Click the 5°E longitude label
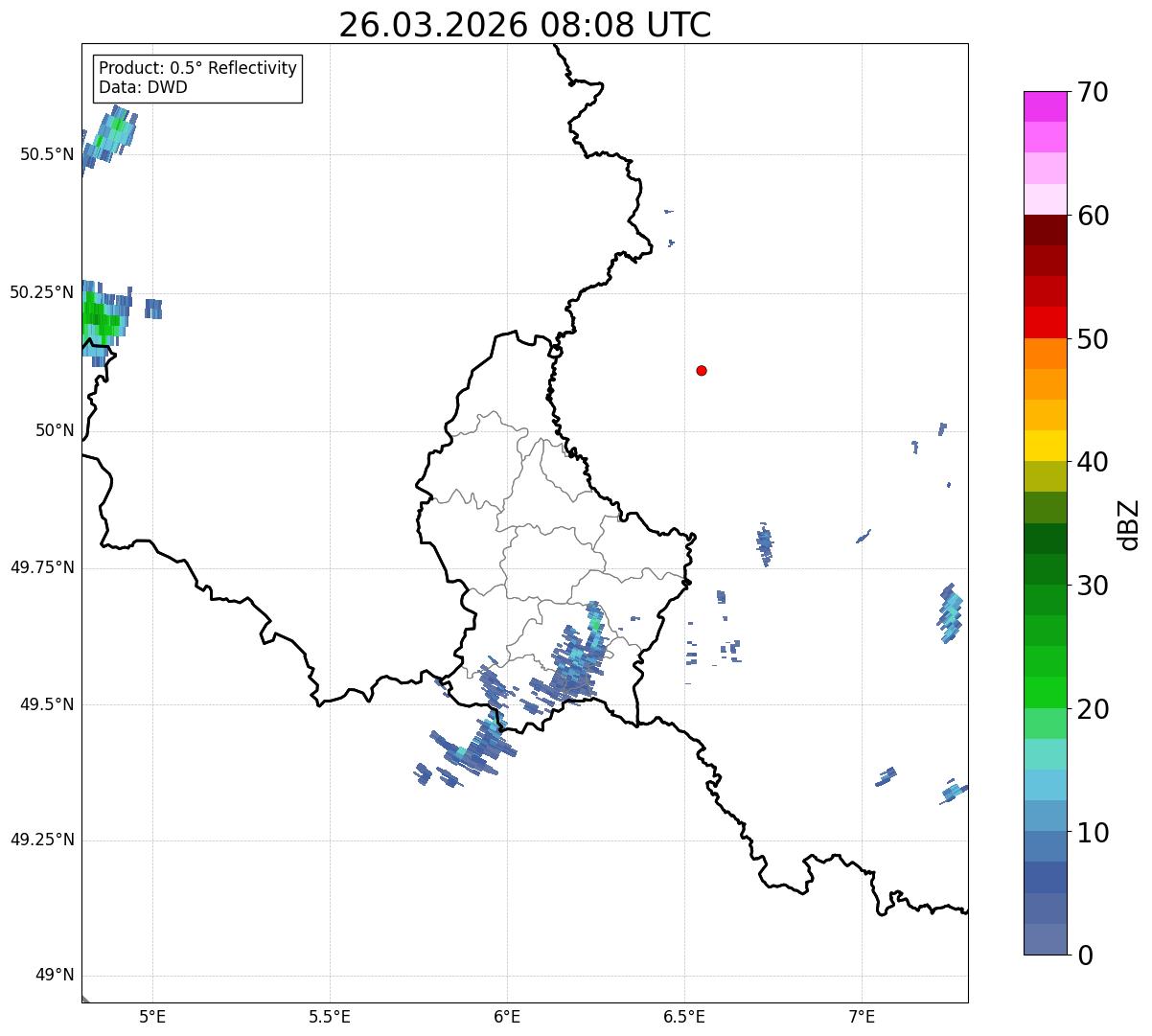This screenshot has width=1152, height=1036. click(x=152, y=1016)
